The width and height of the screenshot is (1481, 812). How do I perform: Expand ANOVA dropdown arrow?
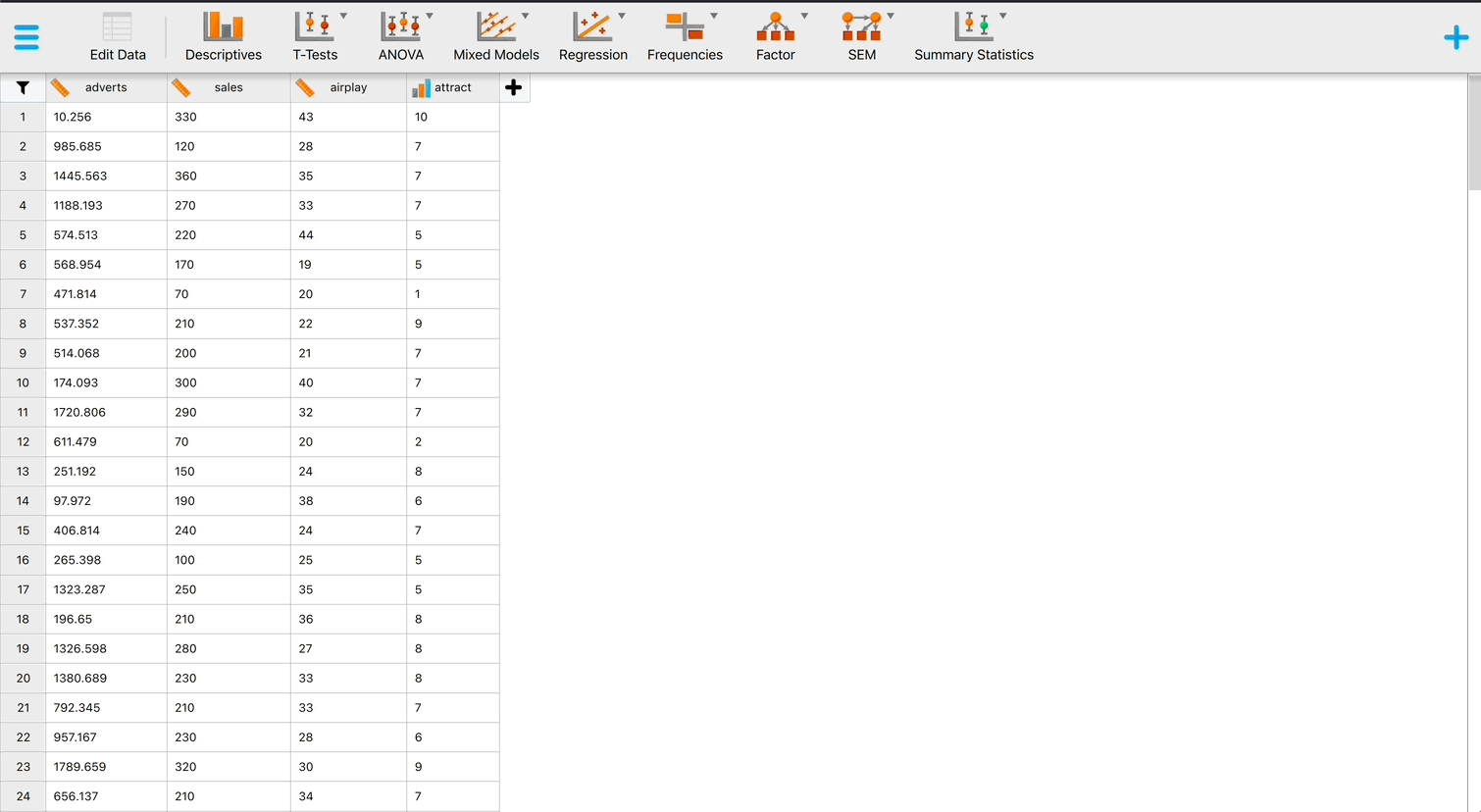pyautogui.click(x=430, y=16)
